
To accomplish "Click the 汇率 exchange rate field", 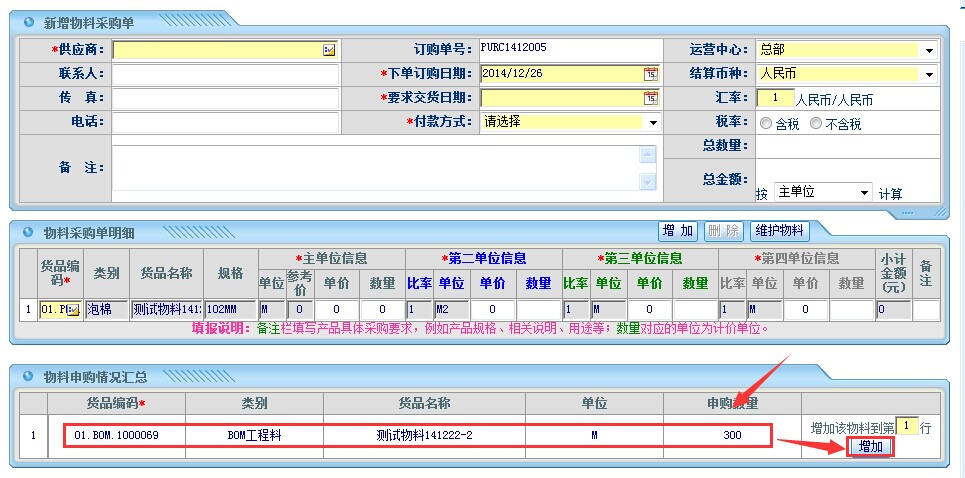I will [x=775, y=98].
